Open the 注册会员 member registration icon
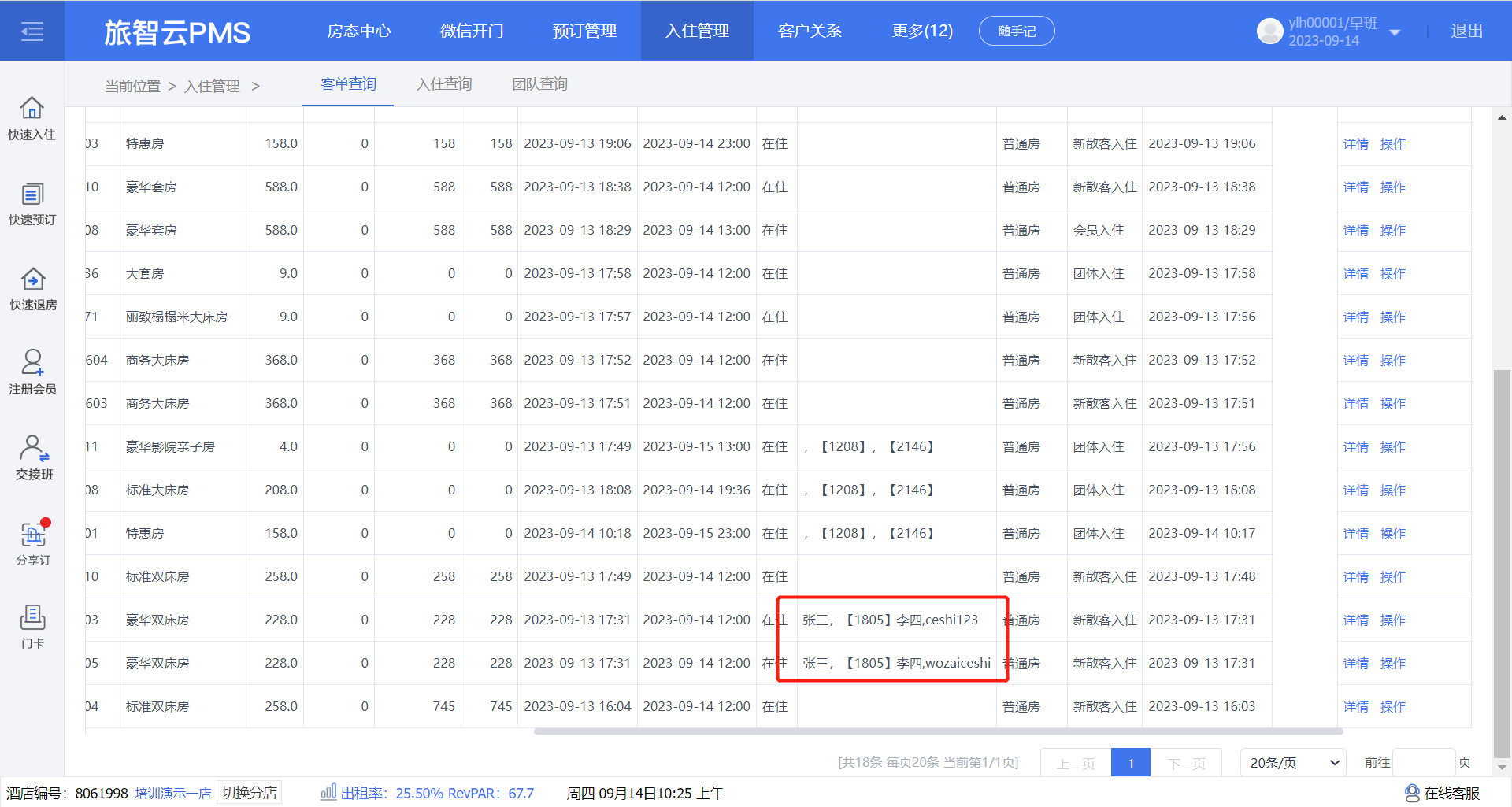 click(32, 373)
